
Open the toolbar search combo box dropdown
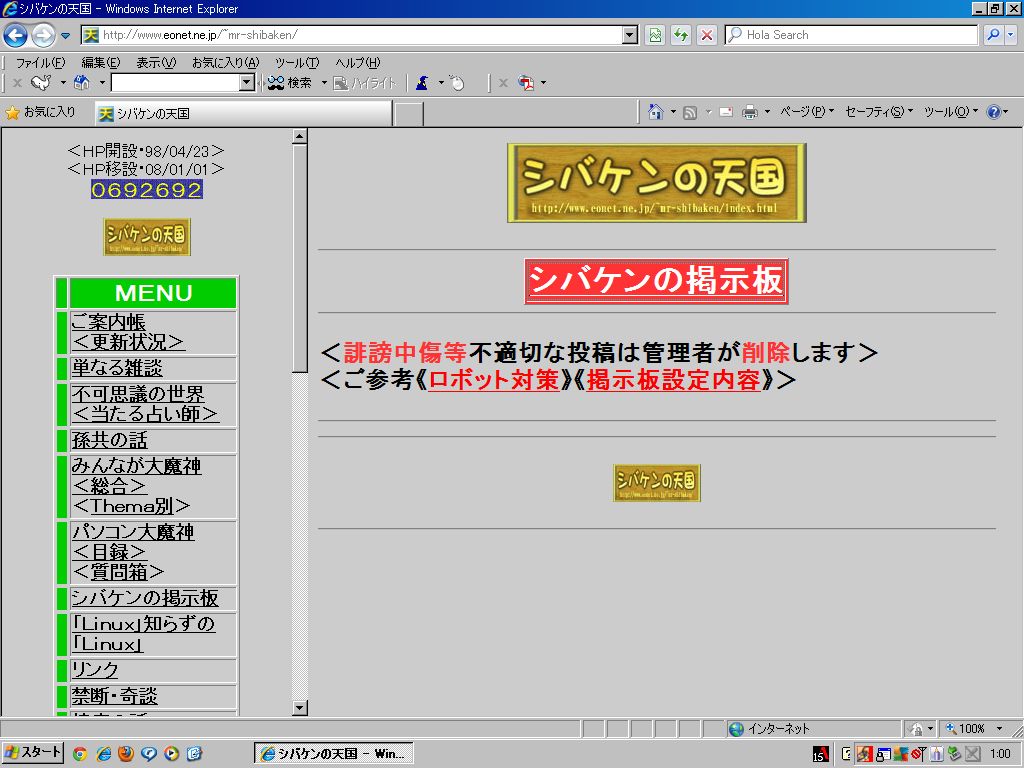coord(247,83)
